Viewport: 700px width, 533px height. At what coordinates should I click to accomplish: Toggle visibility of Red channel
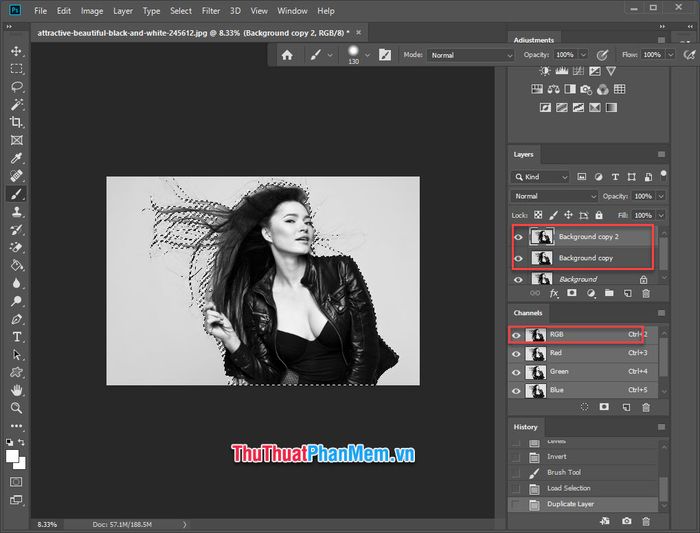click(x=516, y=354)
